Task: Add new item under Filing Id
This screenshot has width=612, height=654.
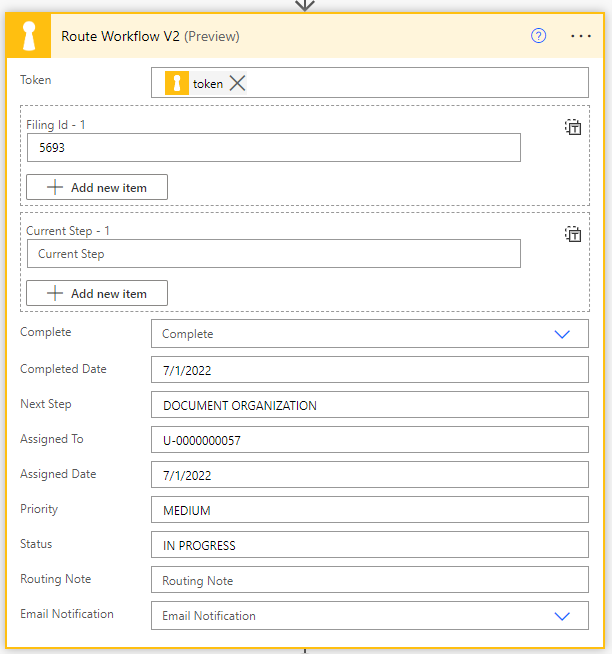Action: click(x=97, y=187)
